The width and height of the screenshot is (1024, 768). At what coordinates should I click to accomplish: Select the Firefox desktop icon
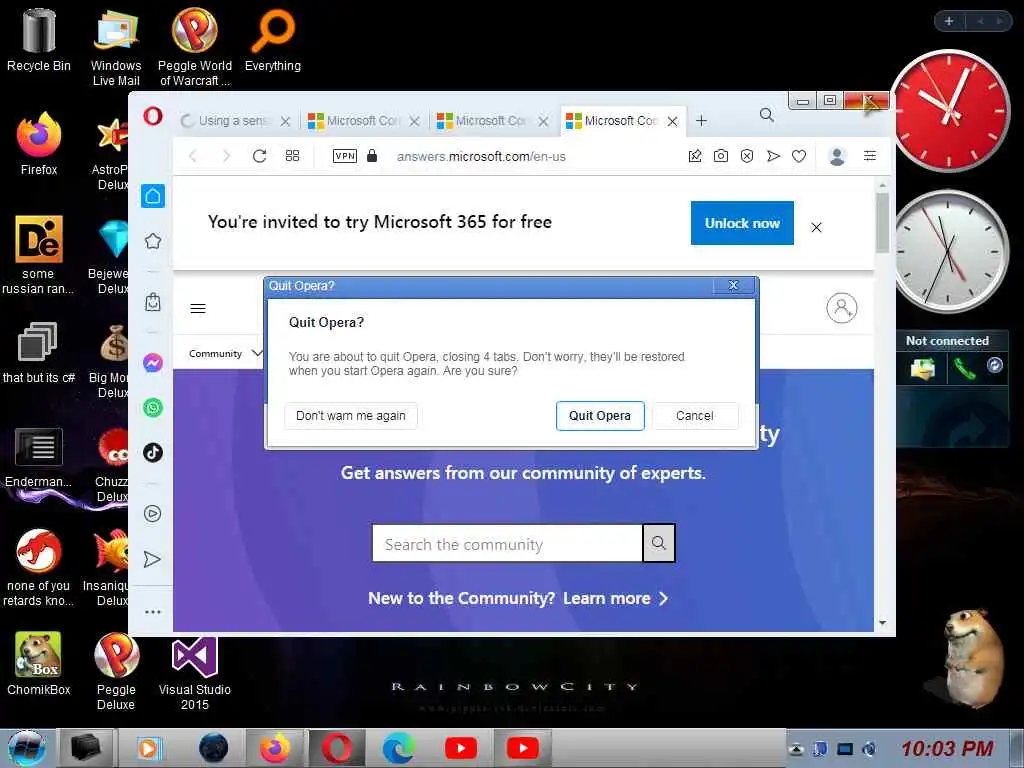pos(39,144)
